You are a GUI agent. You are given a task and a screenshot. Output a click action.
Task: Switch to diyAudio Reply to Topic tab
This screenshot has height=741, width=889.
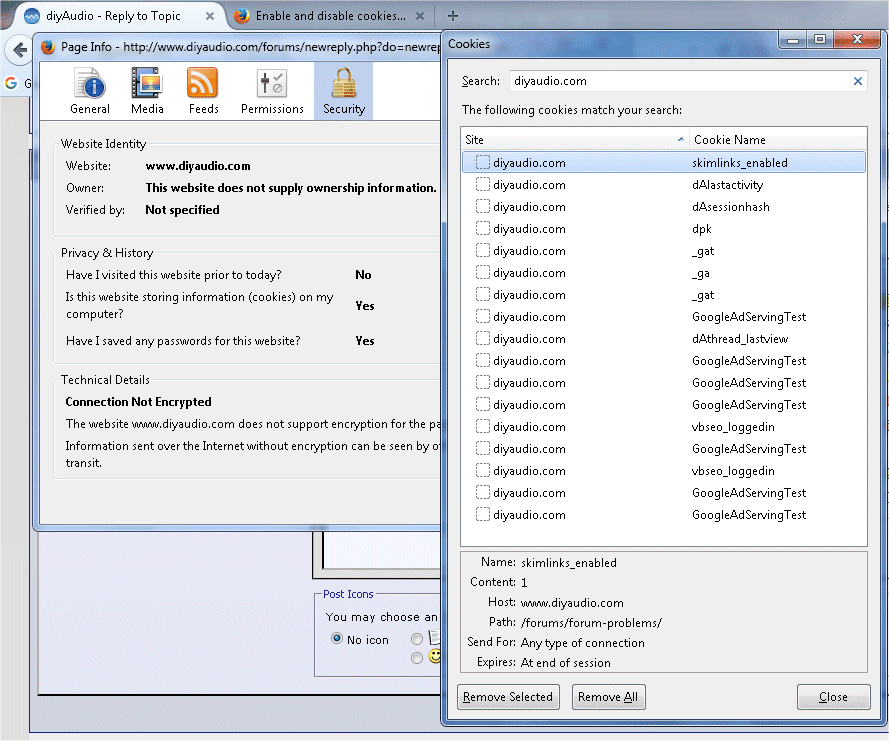(x=113, y=16)
